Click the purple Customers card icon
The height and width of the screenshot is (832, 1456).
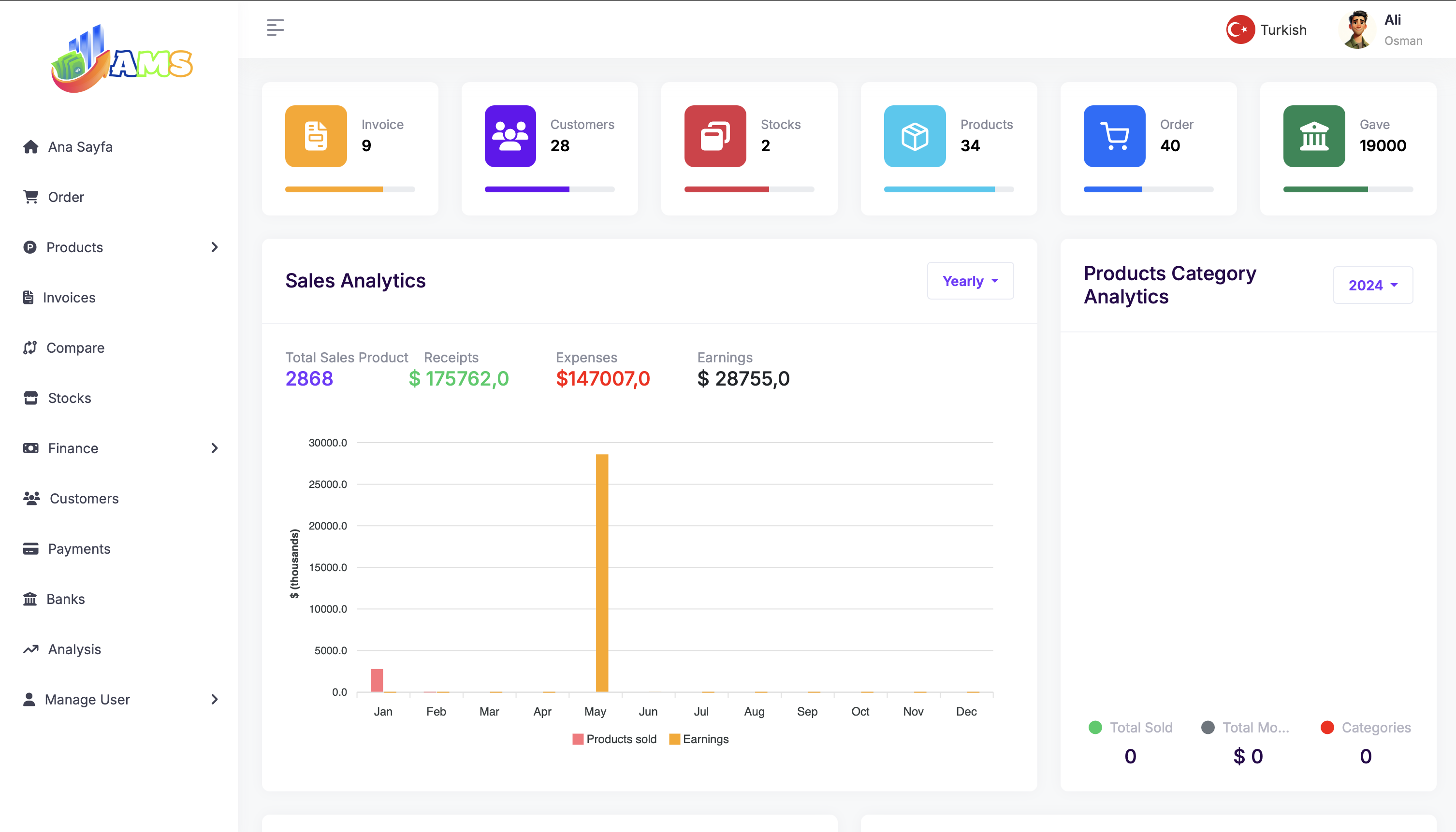pyautogui.click(x=510, y=136)
